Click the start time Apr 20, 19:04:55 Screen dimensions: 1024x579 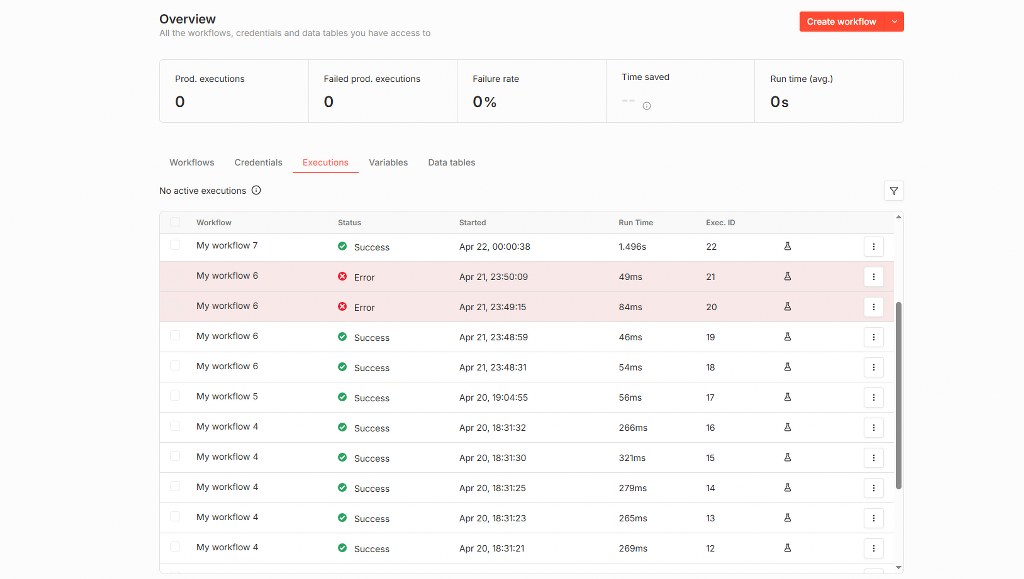[x=493, y=398]
